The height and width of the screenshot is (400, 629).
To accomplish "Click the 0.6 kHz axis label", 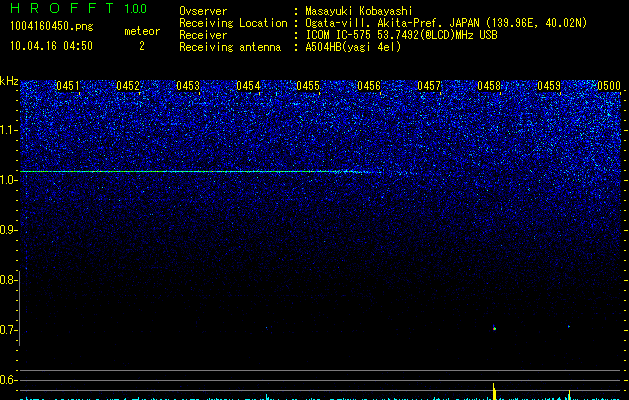I will click(8, 380).
